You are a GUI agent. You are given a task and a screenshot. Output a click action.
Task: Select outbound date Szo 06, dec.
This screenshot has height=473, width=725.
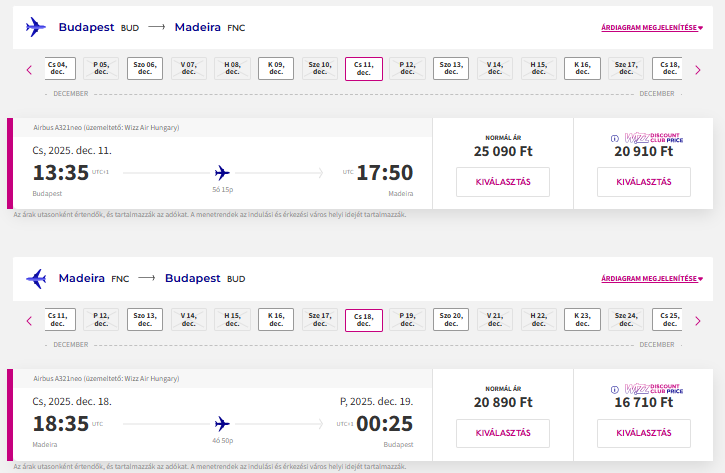pyautogui.click(x=145, y=68)
